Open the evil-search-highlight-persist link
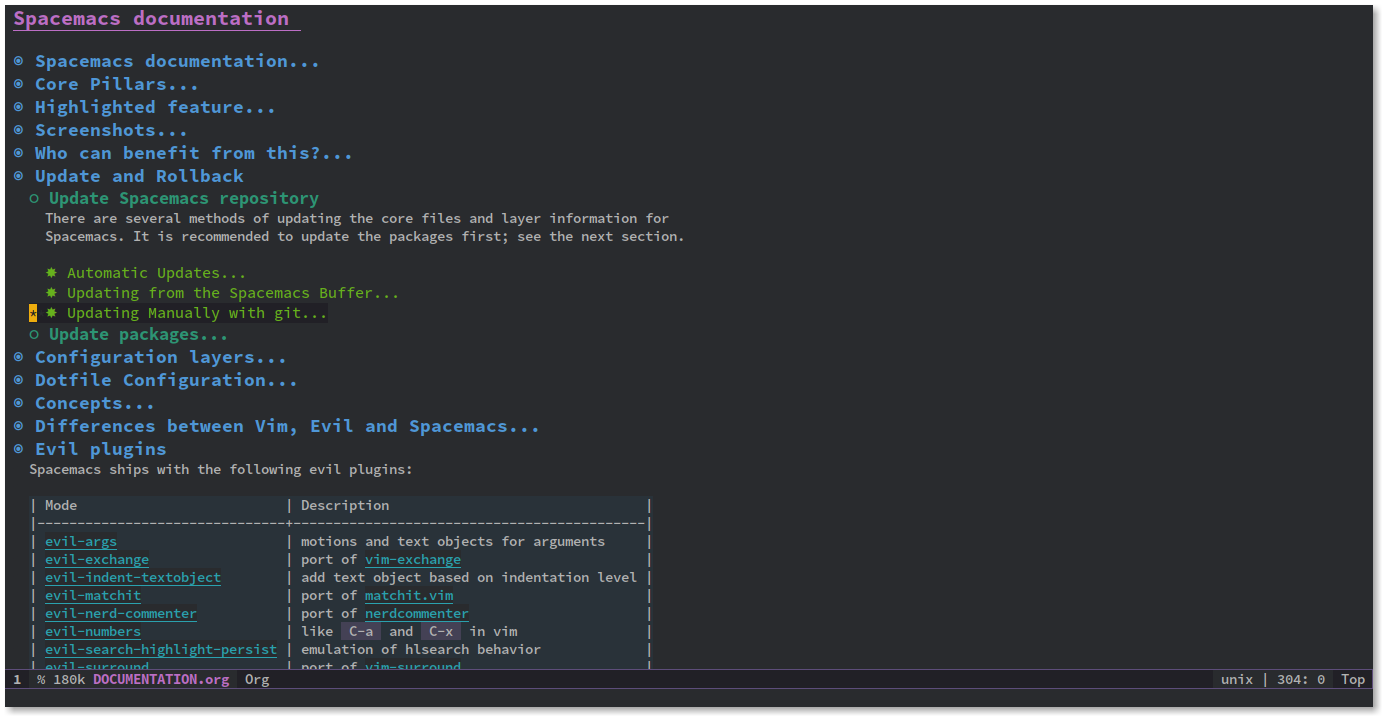The width and height of the screenshot is (1382, 716). click(161, 650)
